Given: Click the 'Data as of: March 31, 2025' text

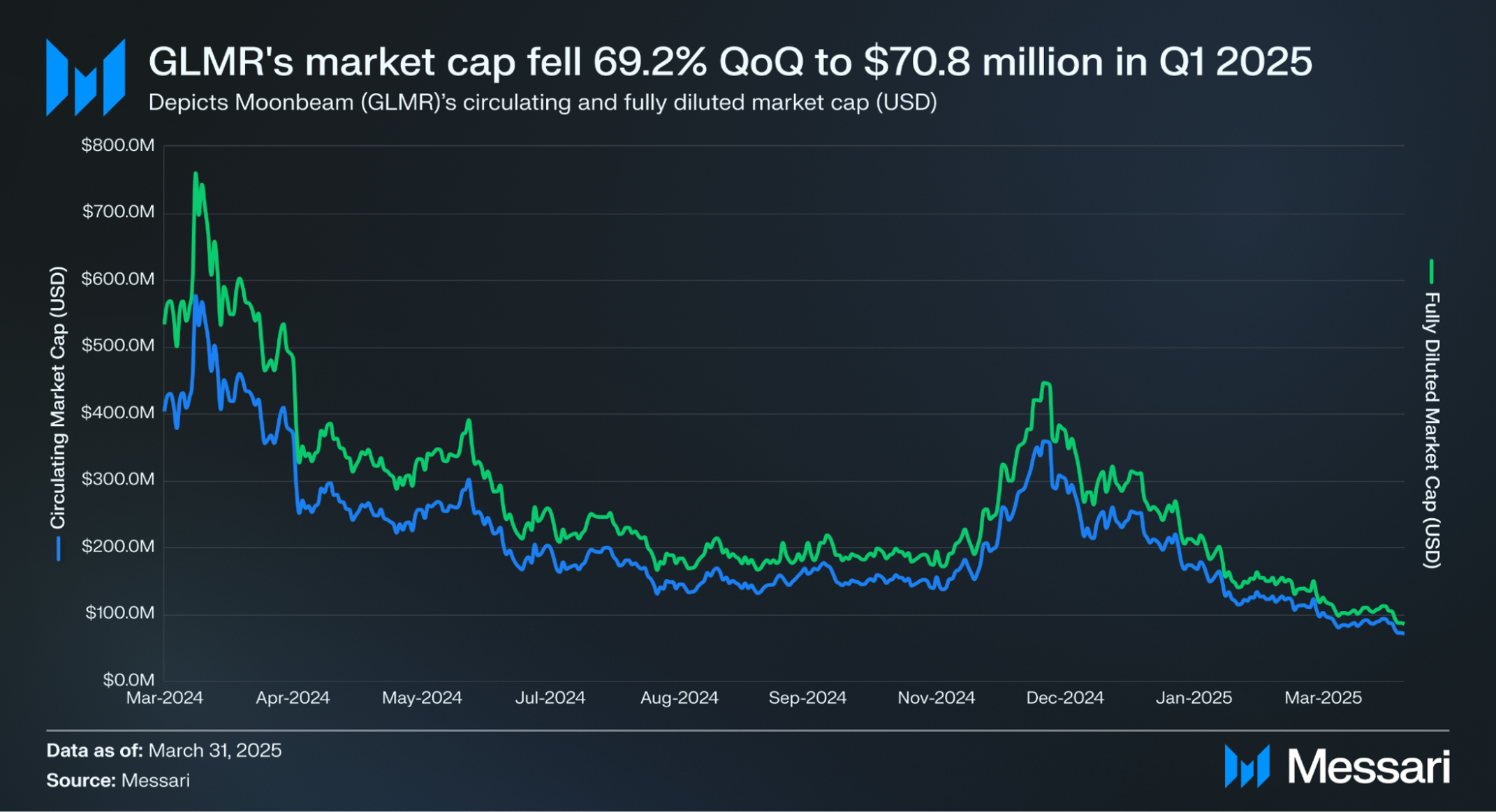Looking at the screenshot, I should click(164, 751).
